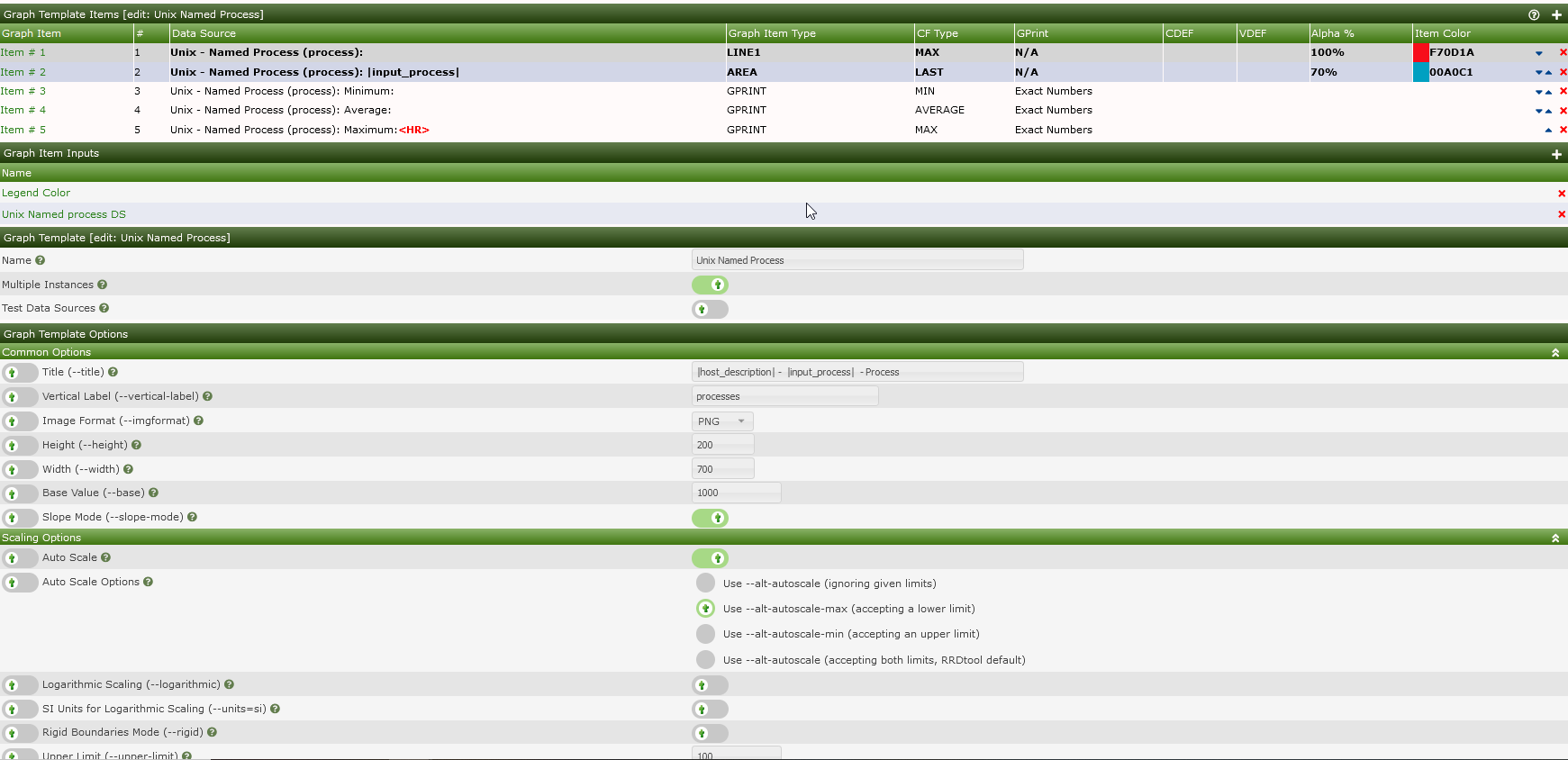This screenshot has width=1568, height=760.
Task: Edit the Height value field
Action: coord(722,445)
